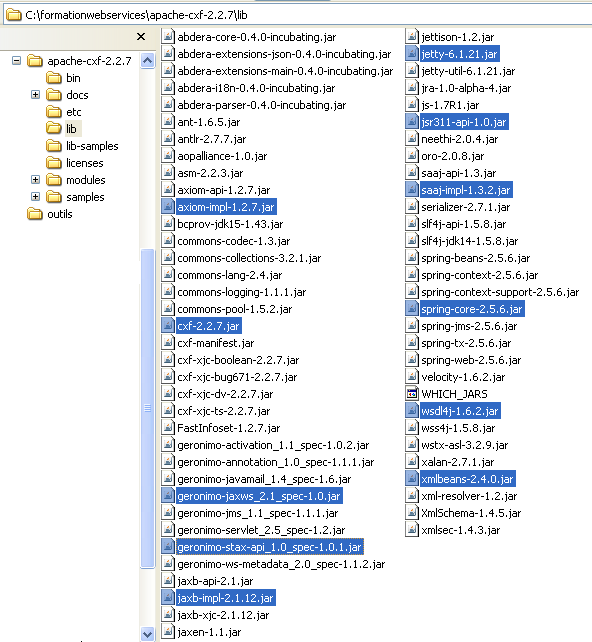This screenshot has width=592, height=642.
Task: Click the folder tree scroll up arrow
Action: tap(147, 61)
